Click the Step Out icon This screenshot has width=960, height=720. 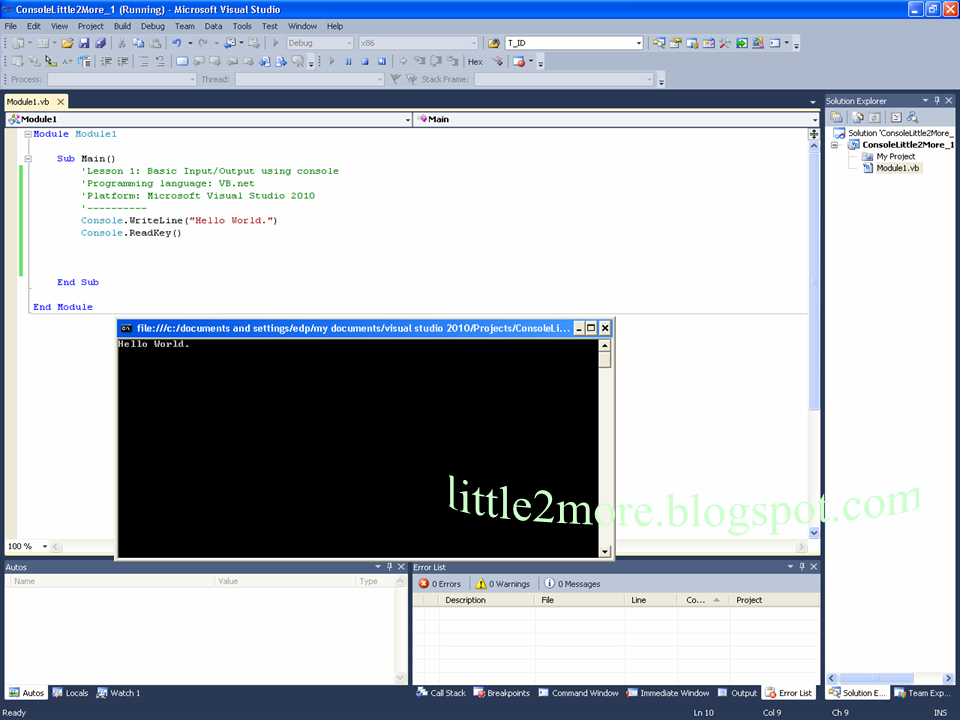pyautogui.click(x=452, y=61)
